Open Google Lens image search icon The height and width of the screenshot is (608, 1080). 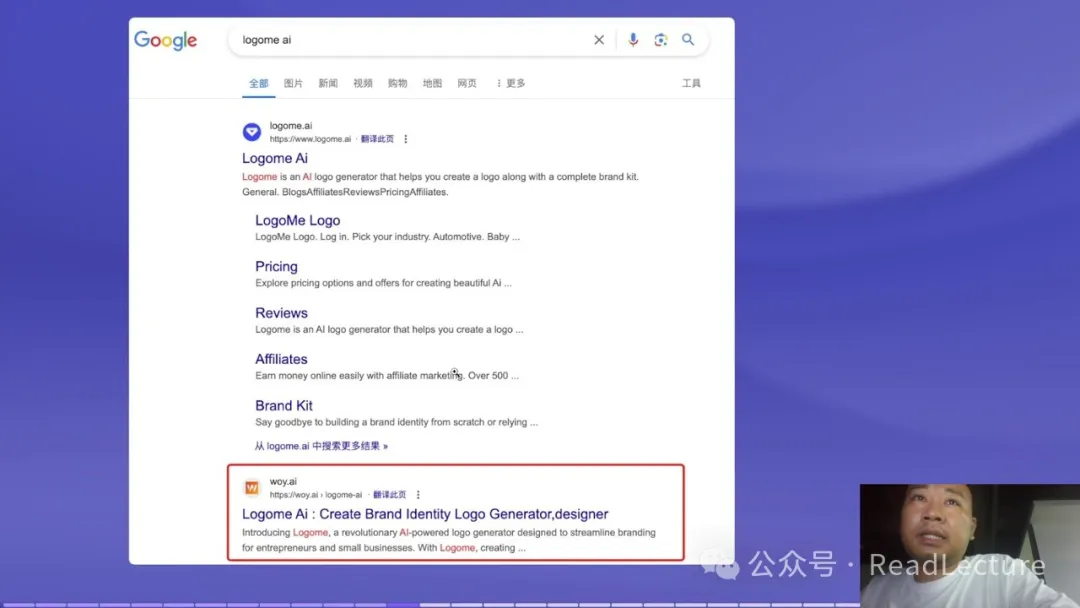coord(660,40)
